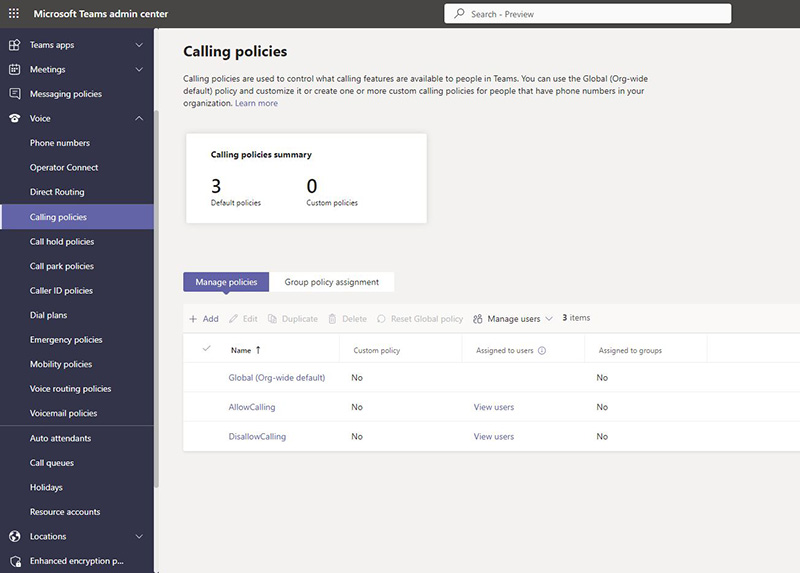Click the Reset Global policy icon
800x573 pixels.
coord(381,319)
